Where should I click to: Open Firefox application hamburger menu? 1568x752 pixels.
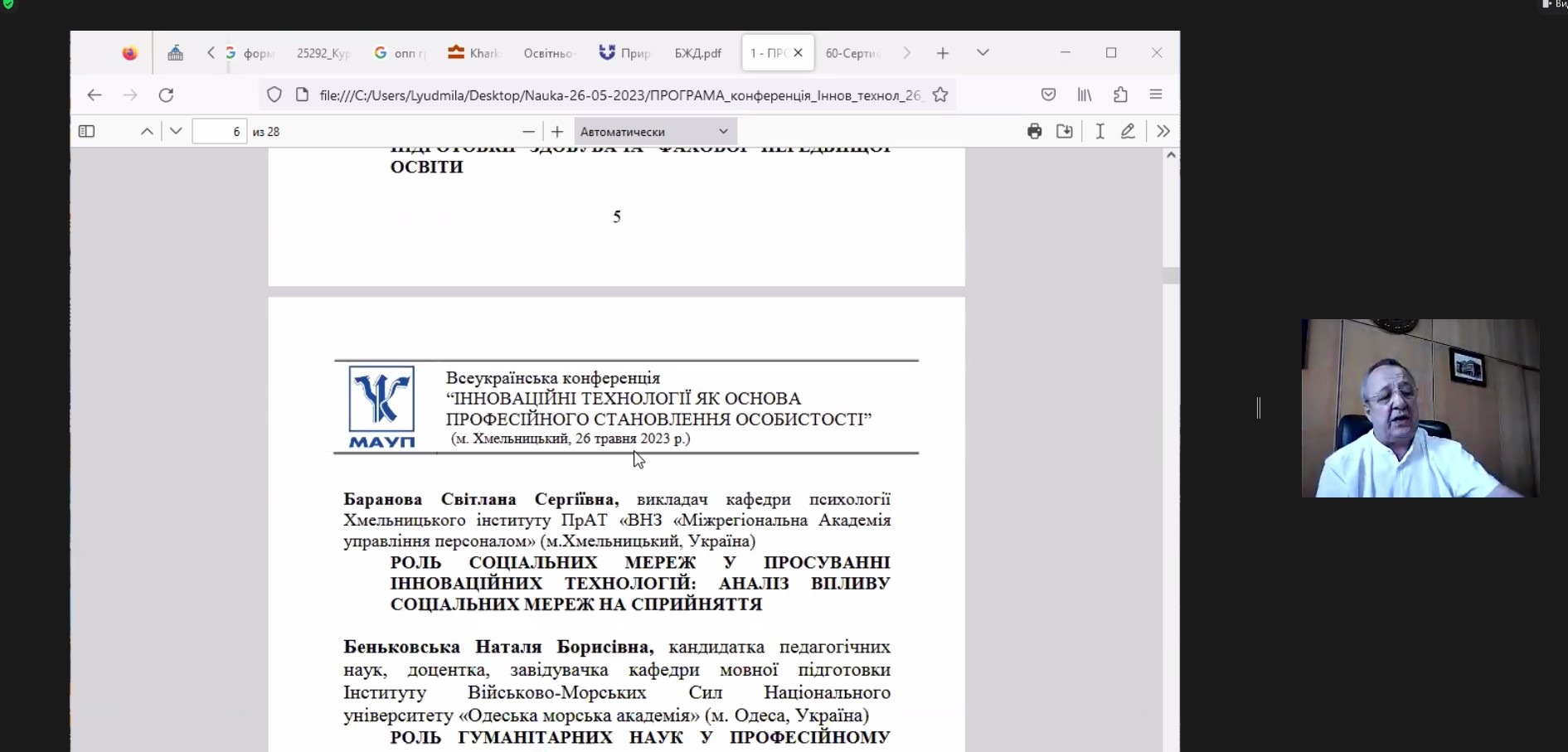pos(1156,95)
